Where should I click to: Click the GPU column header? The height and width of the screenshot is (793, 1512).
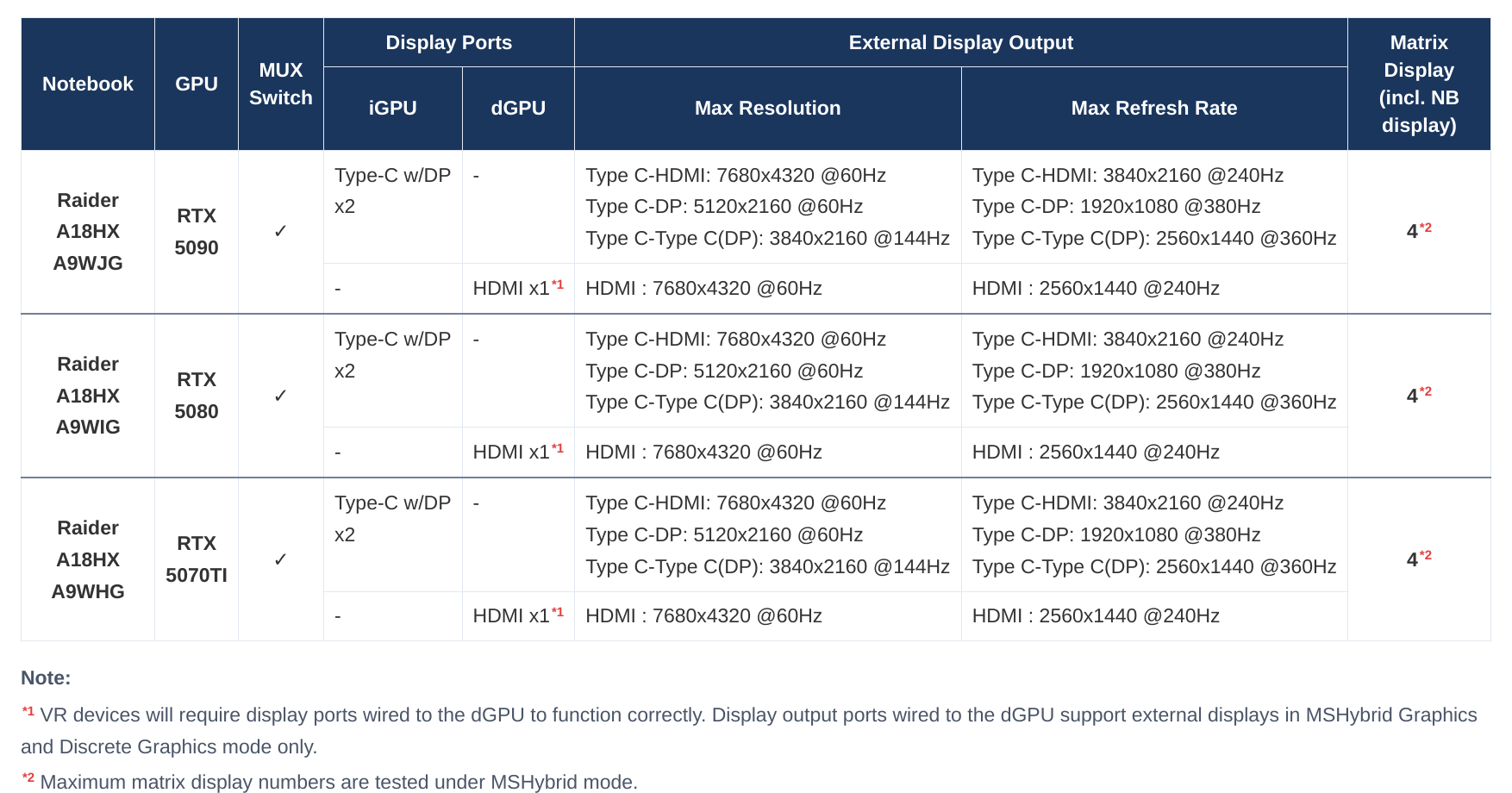coord(197,84)
